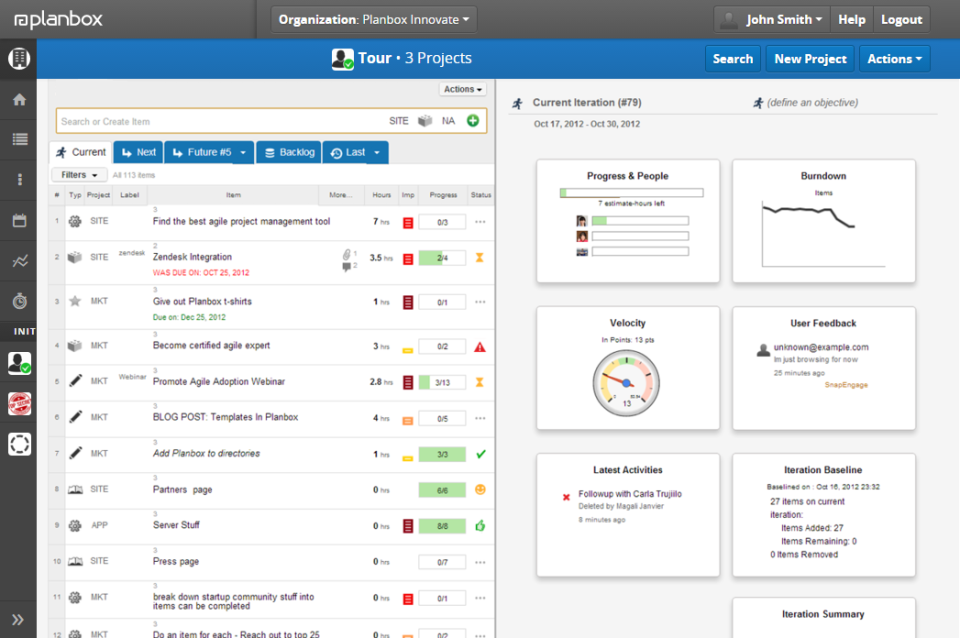Click the New Project button
The image size is (960, 638).
point(809,58)
